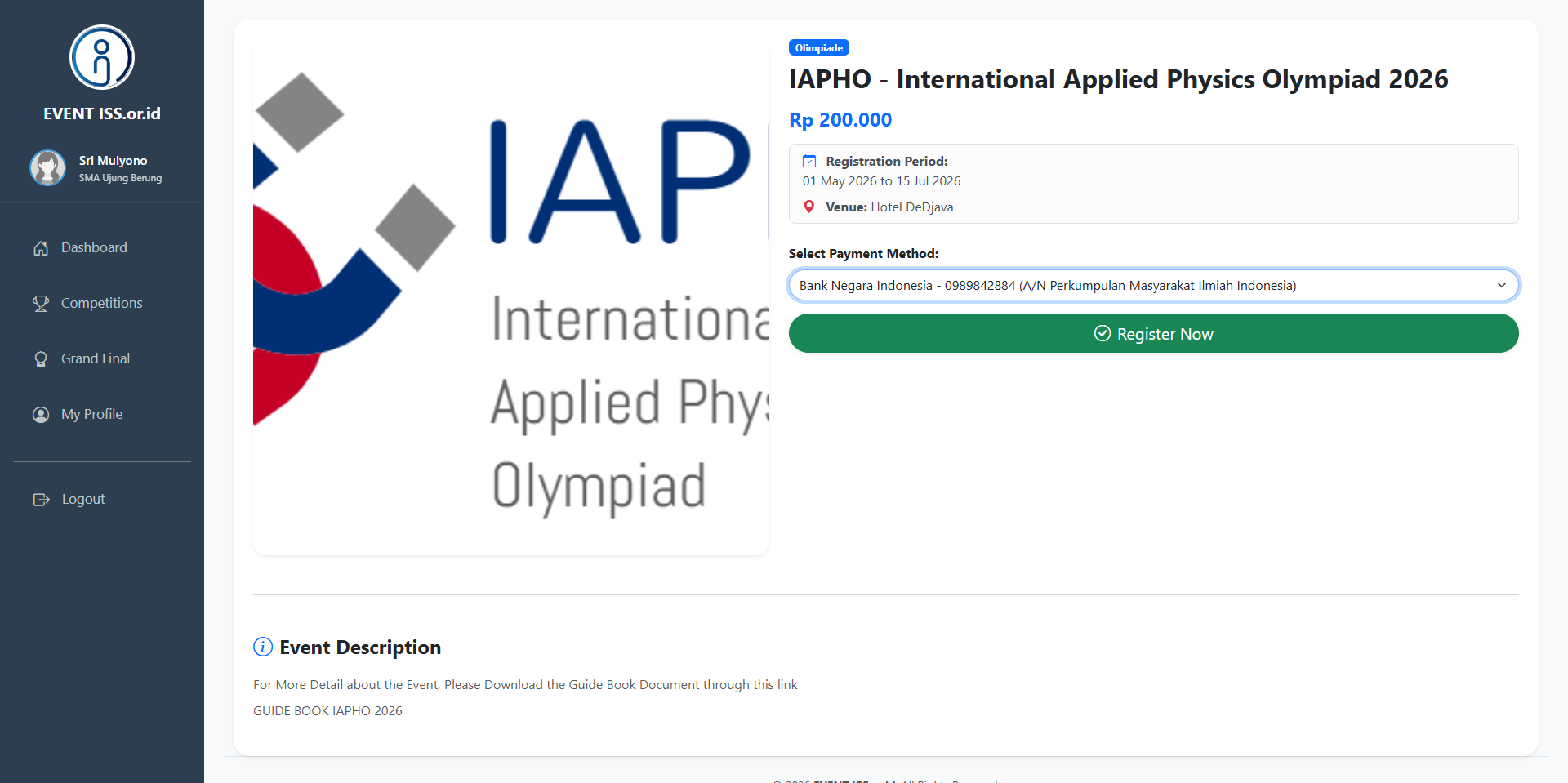Viewport: 1568px width, 783px height.
Task: Click the 'For More Detail about the Event' sentence
Action: click(525, 684)
